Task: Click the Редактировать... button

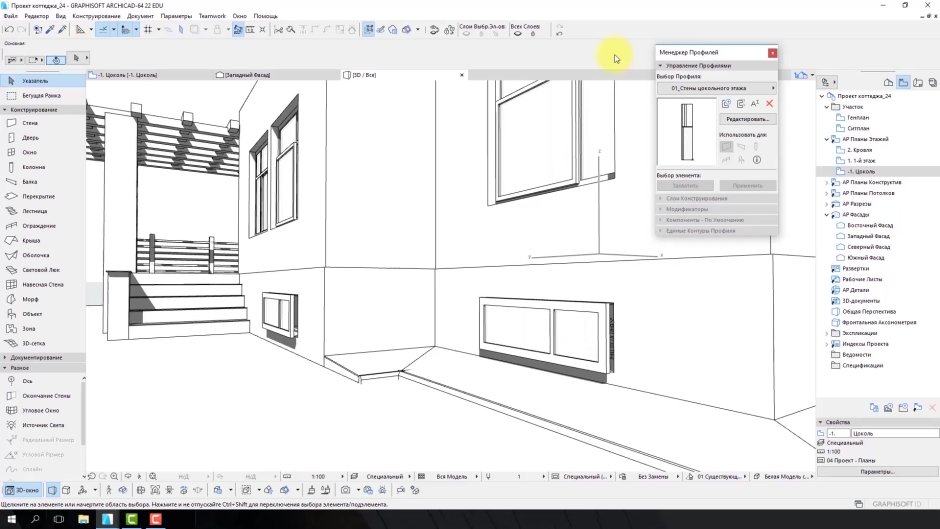Action: coord(747,119)
